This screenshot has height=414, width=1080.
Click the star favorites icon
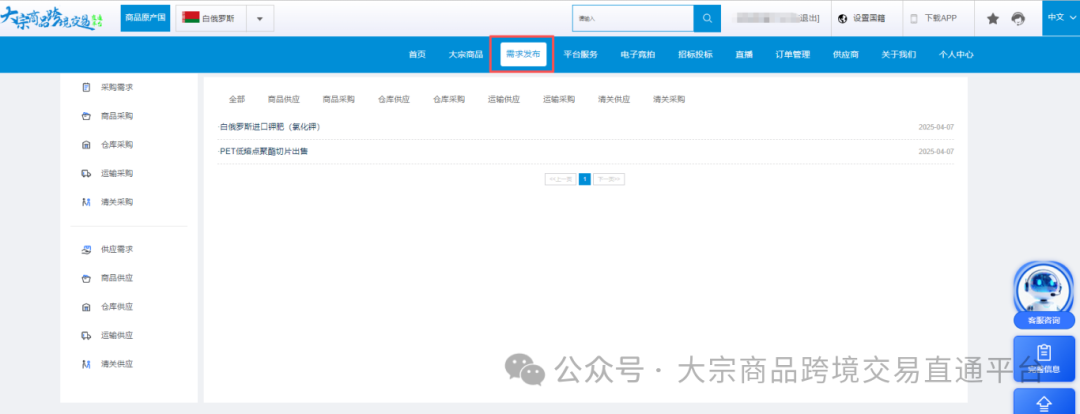tap(993, 18)
